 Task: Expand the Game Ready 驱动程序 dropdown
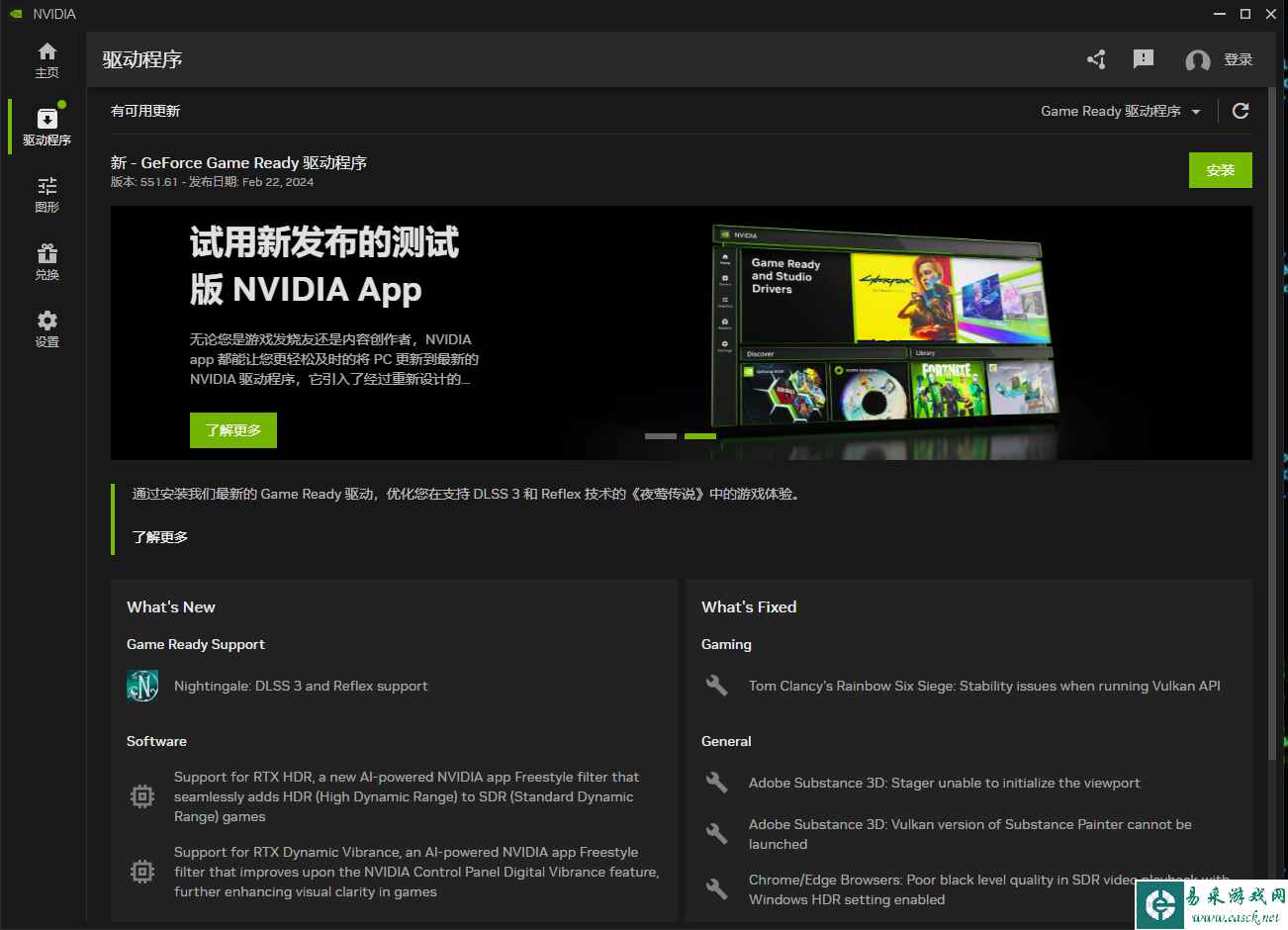pos(1121,111)
